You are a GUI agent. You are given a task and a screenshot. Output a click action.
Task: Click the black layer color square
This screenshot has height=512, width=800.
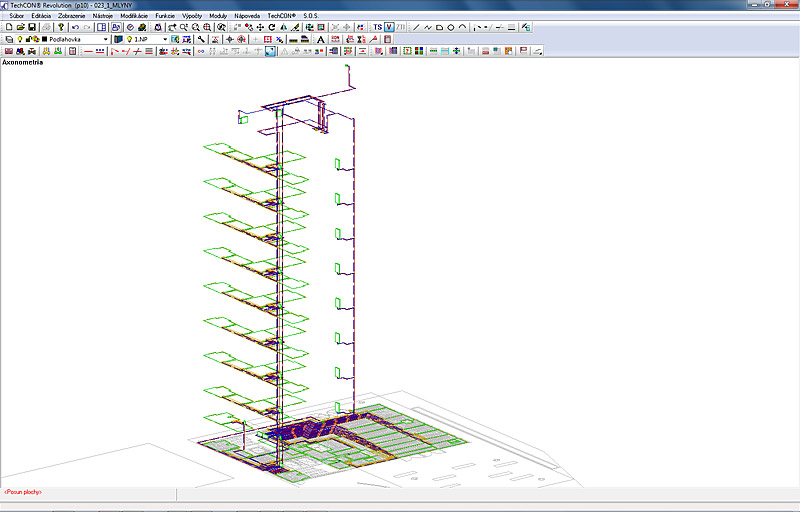click(44, 39)
